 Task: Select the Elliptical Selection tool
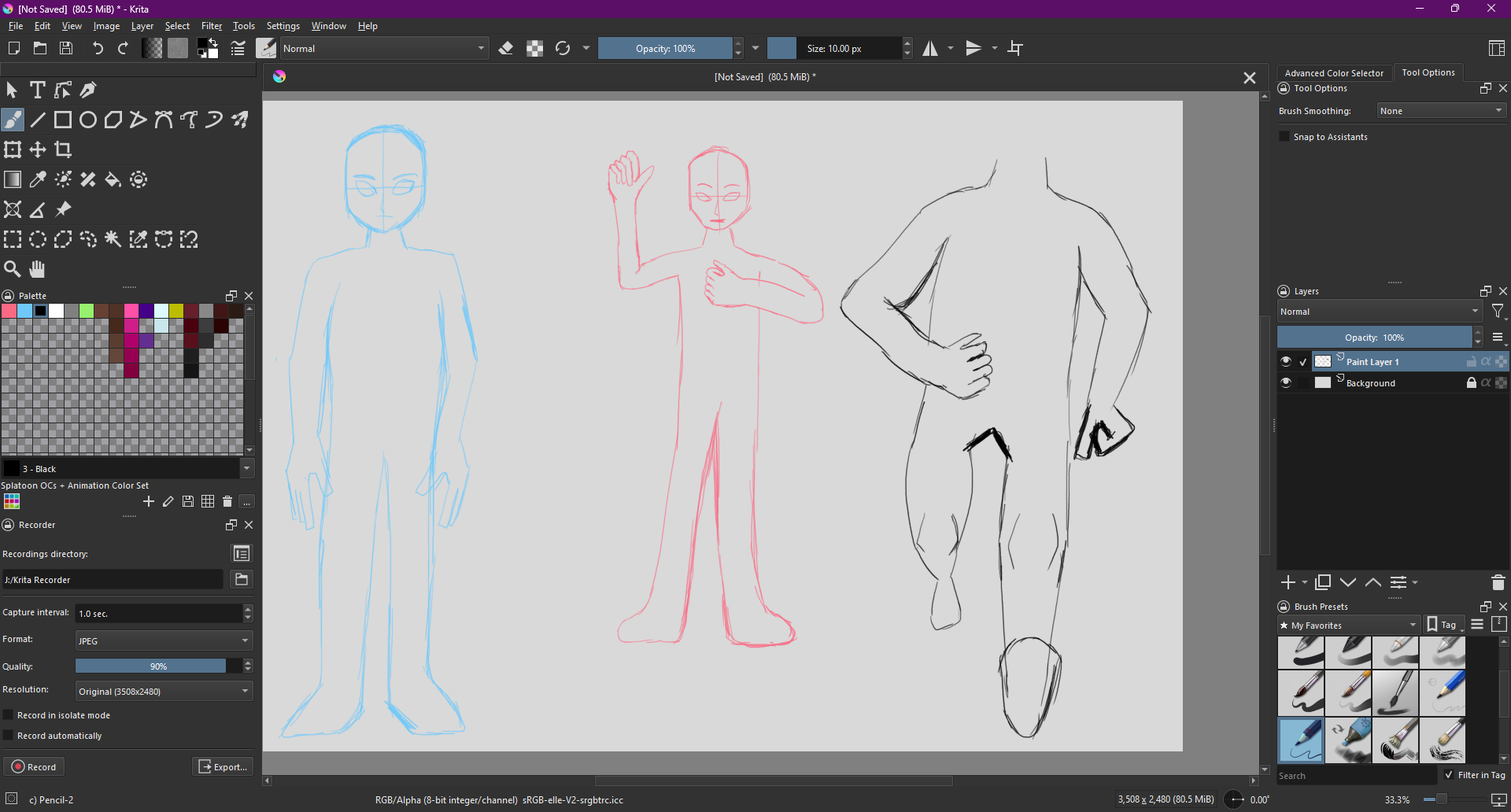pyautogui.click(x=38, y=239)
